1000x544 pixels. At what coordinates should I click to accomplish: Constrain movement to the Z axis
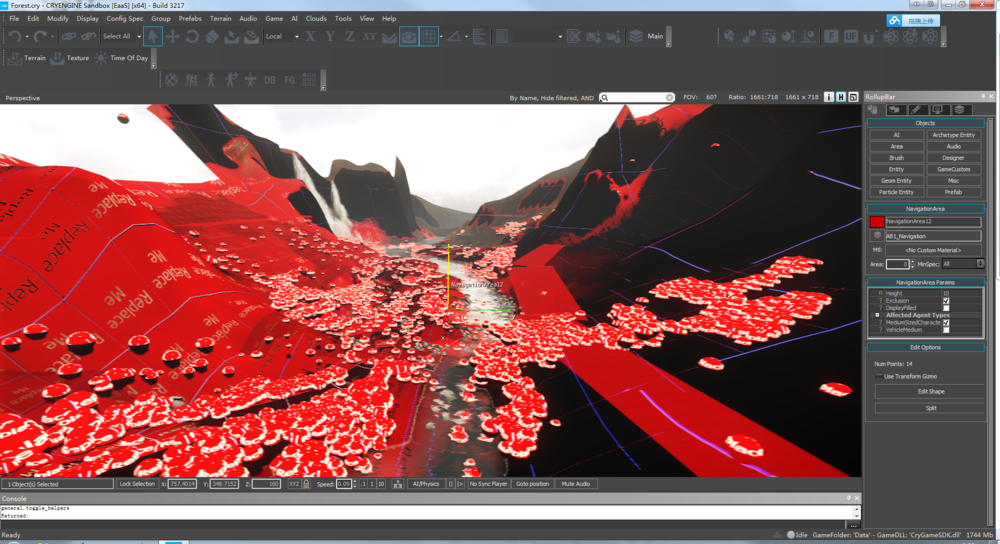(349, 36)
